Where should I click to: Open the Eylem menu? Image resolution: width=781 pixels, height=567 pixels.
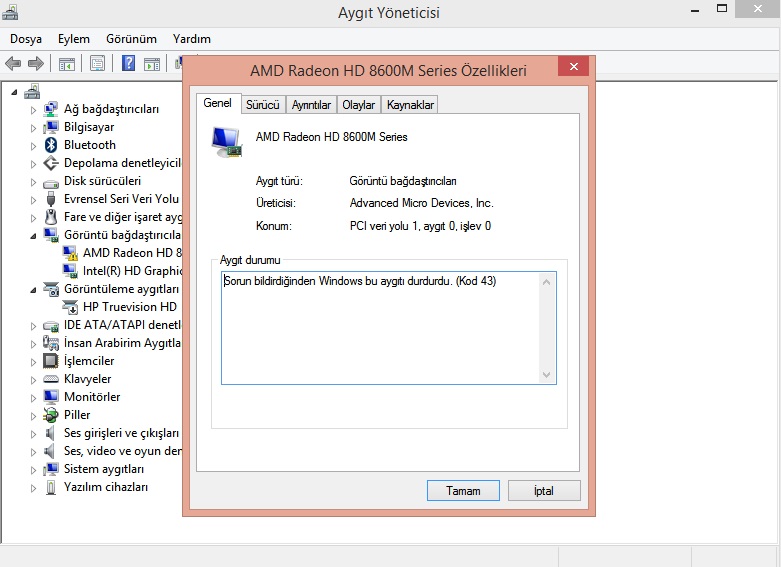pyautogui.click(x=74, y=39)
